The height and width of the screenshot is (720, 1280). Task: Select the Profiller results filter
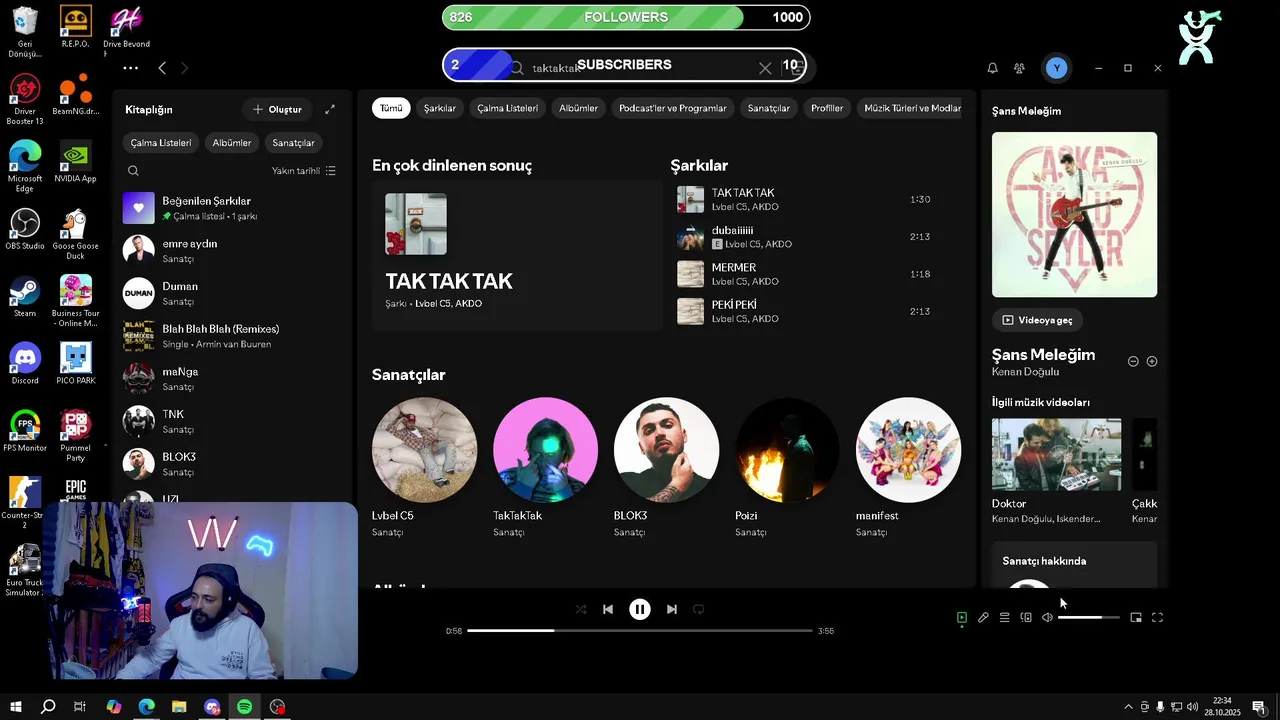(x=827, y=108)
